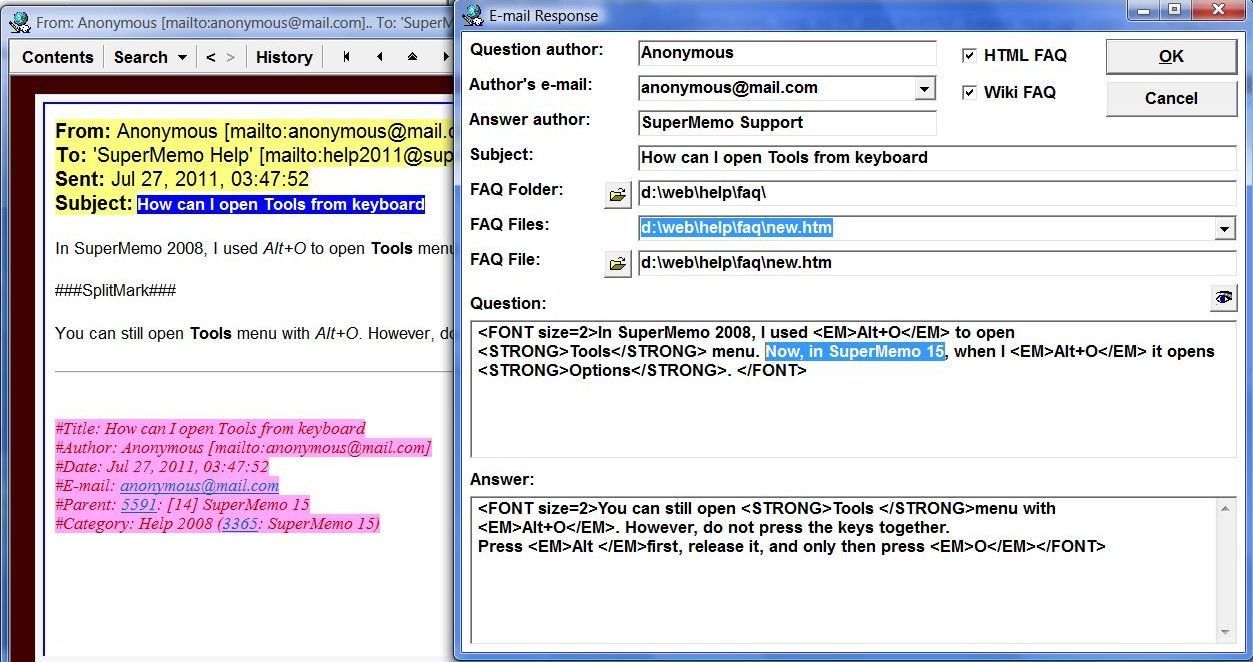Open the Contents menu item
The height and width of the screenshot is (662, 1253).
(x=57, y=57)
